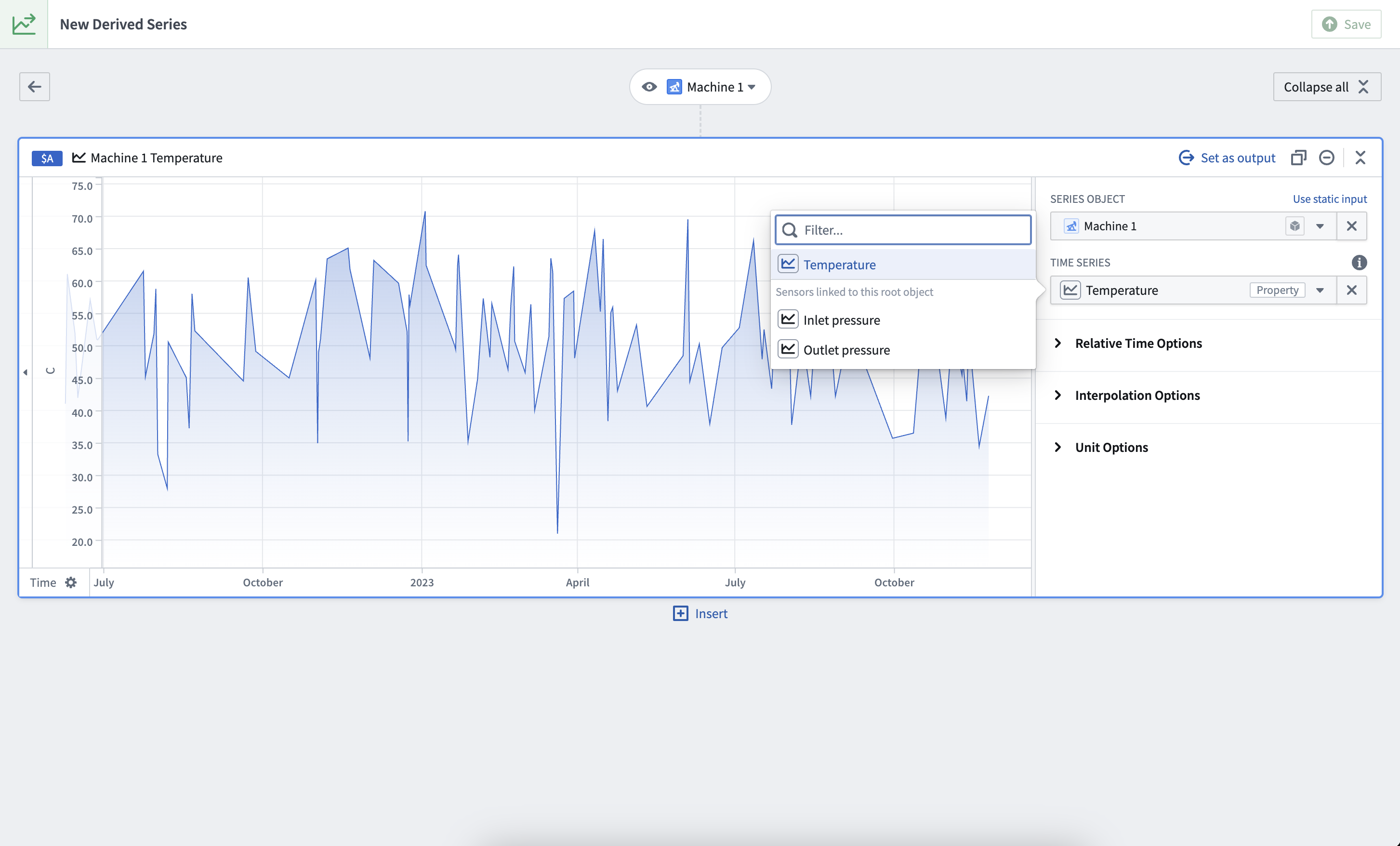The image size is (1400, 846).
Task: Click the Machine 1 Temperature card title
Action: click(x=156, y=158)
